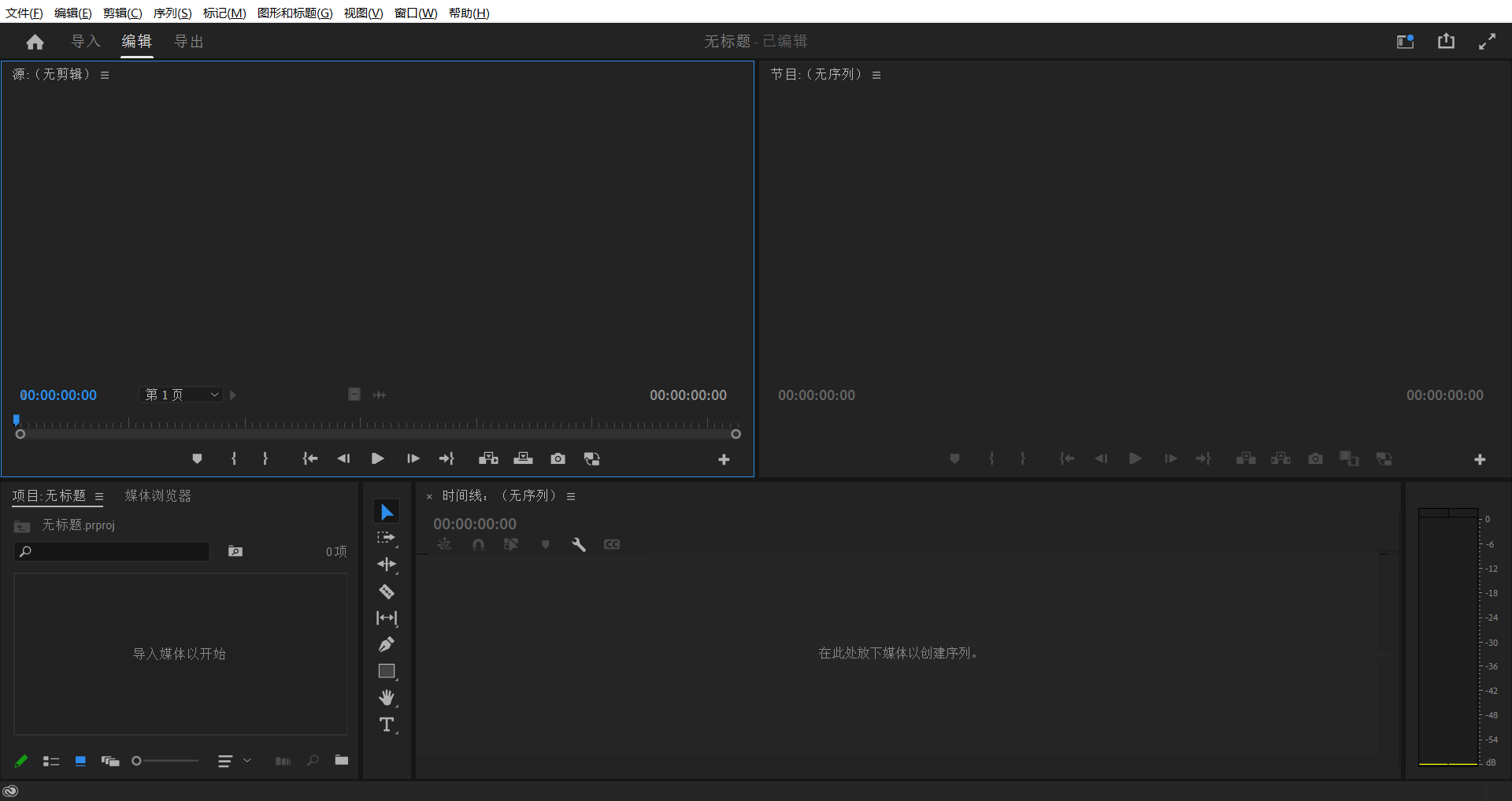Image resolution: width=1512 pixels, height=801 pixels.
Task: Open the Timeline panel menu
Action: pos(571,496)
